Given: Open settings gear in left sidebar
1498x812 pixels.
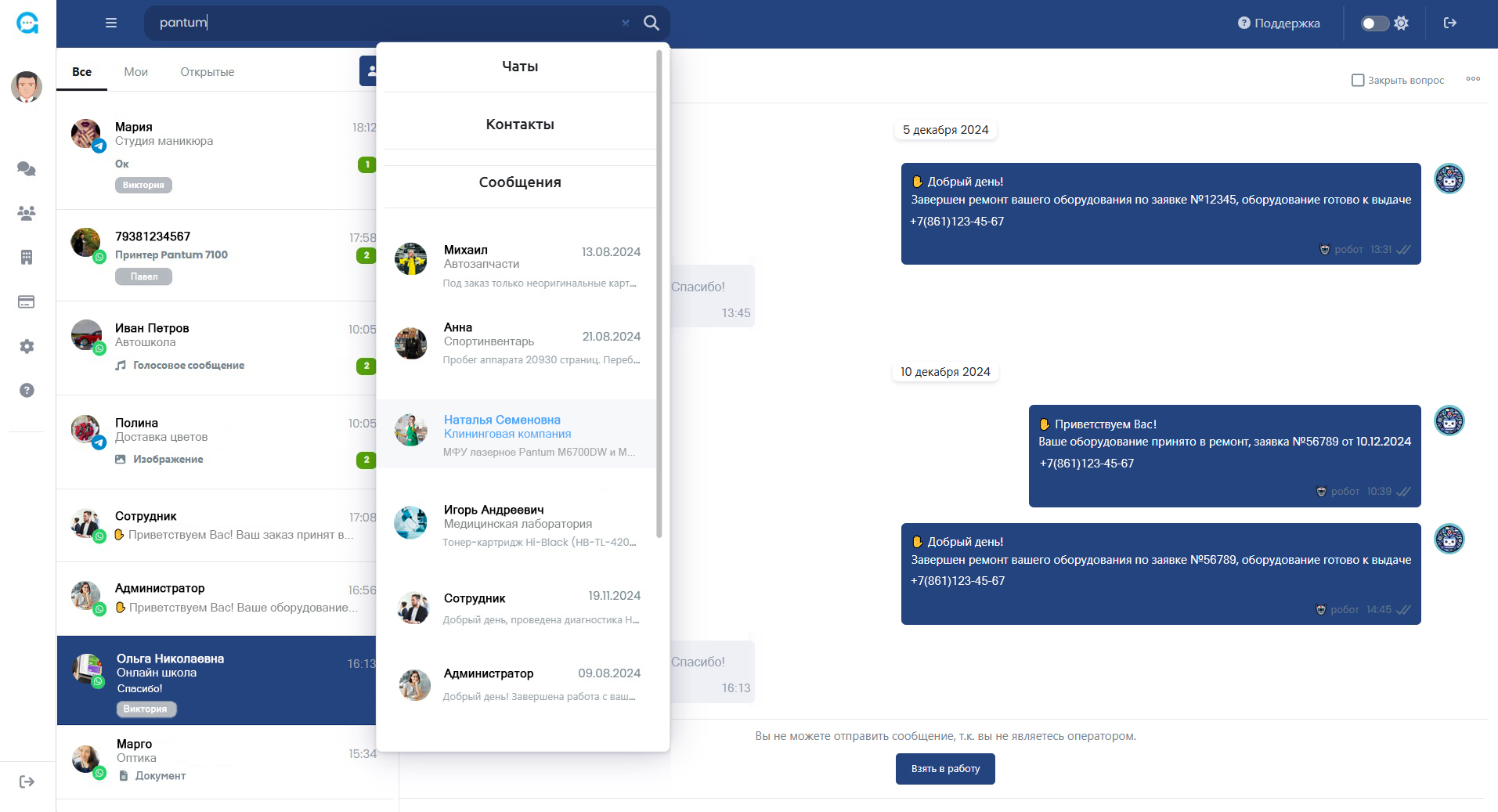Looking at the screenshot, I should 27,346.
